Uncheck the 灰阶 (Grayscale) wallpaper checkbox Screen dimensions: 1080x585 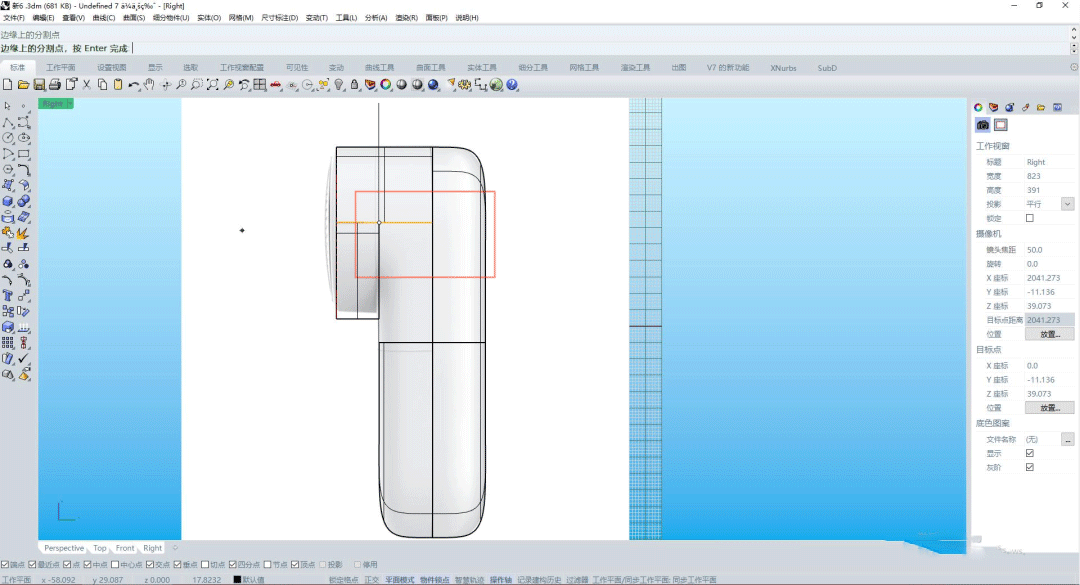(x=1030, y=467)
